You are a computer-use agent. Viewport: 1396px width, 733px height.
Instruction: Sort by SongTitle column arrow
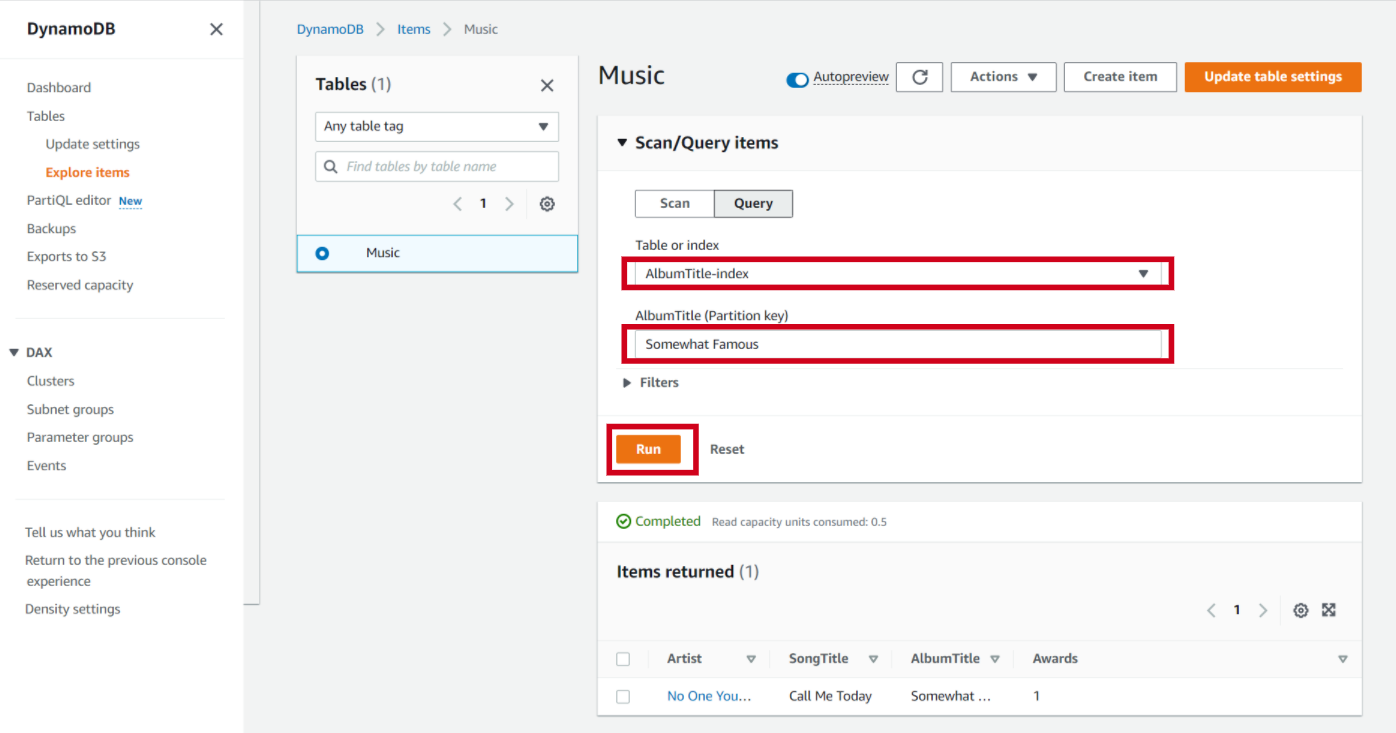coord(873,659)
